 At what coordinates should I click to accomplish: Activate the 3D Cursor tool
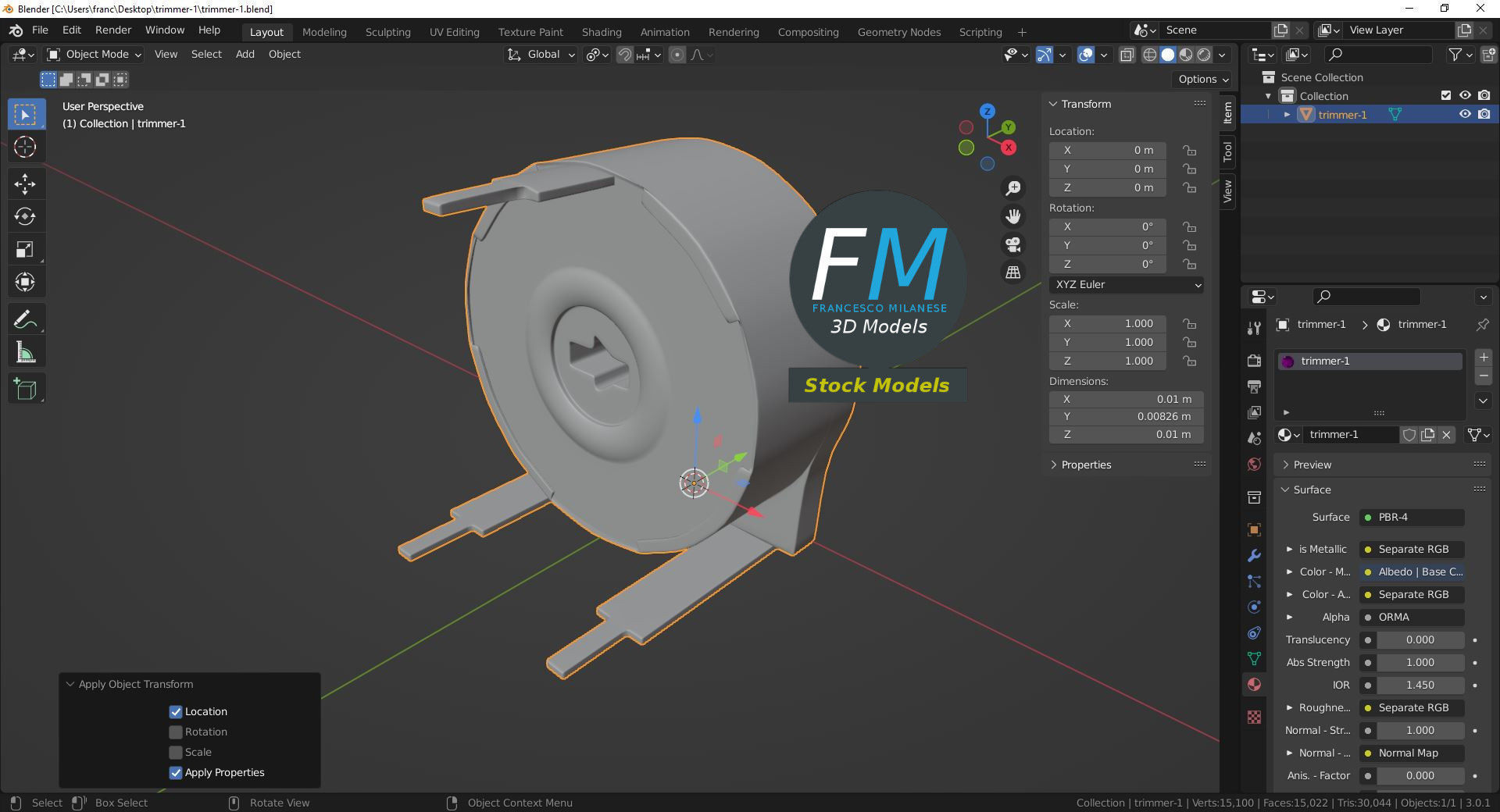click(25, 147)
